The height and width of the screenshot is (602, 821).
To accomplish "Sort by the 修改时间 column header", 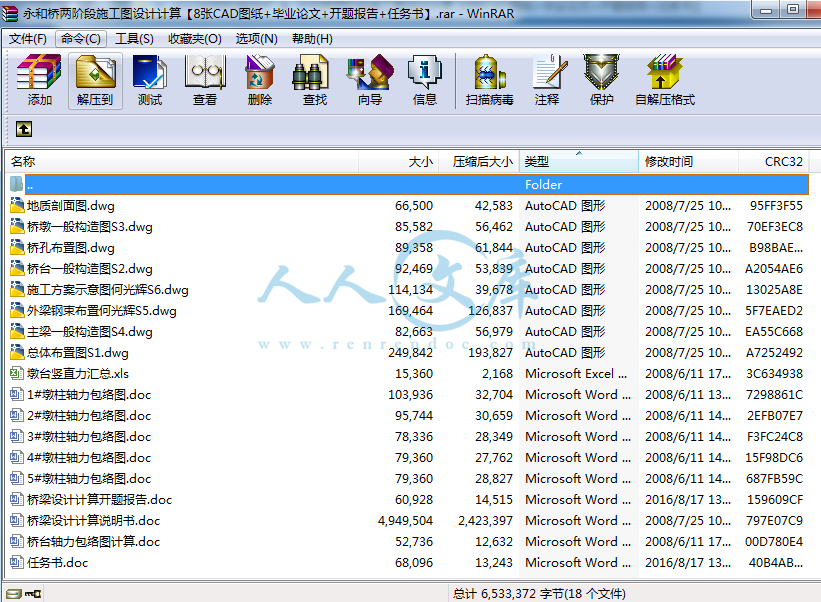I will tap(689, 161).
